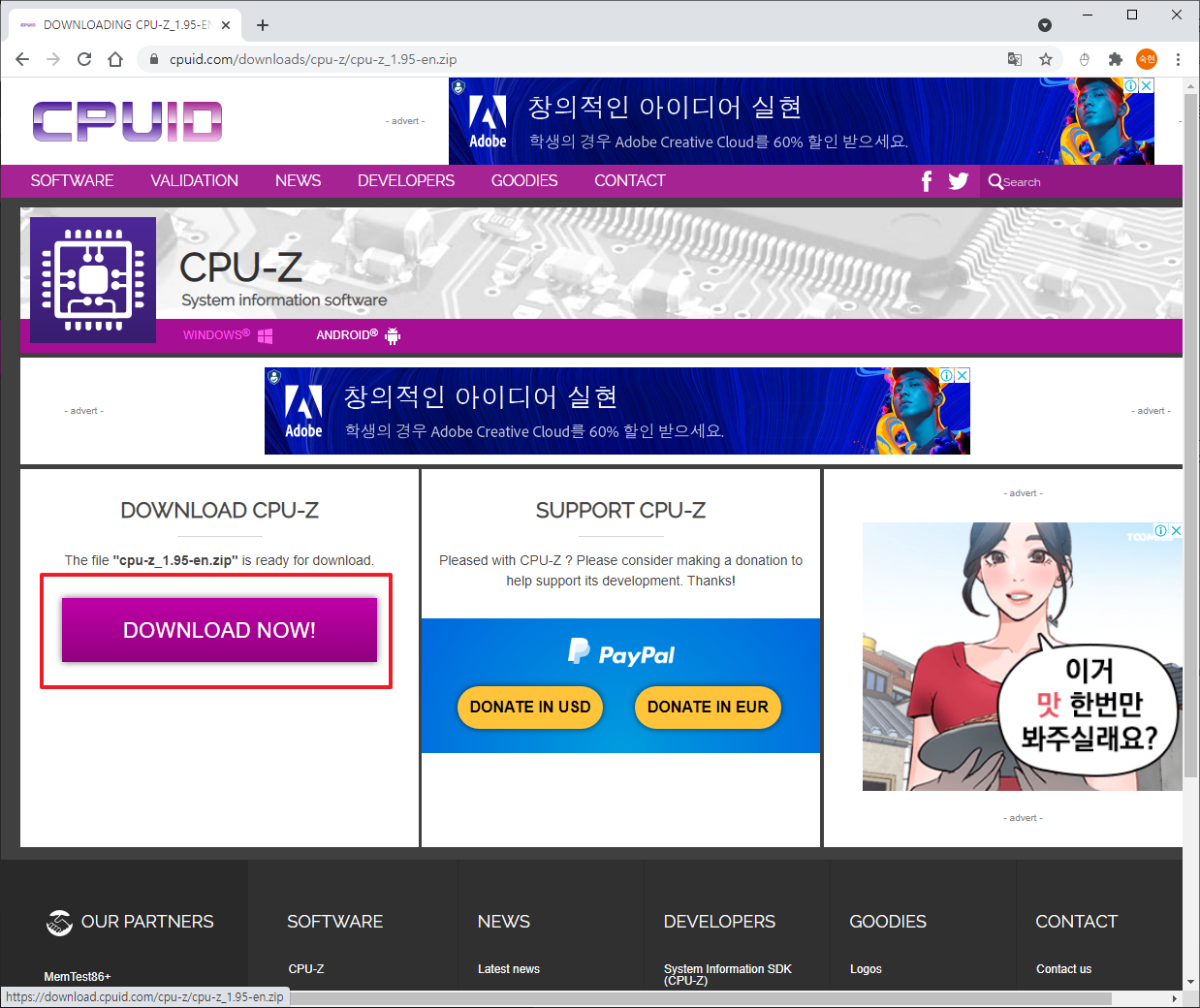Open footer Logos link

pyautogui.click(x=866, y=969)
